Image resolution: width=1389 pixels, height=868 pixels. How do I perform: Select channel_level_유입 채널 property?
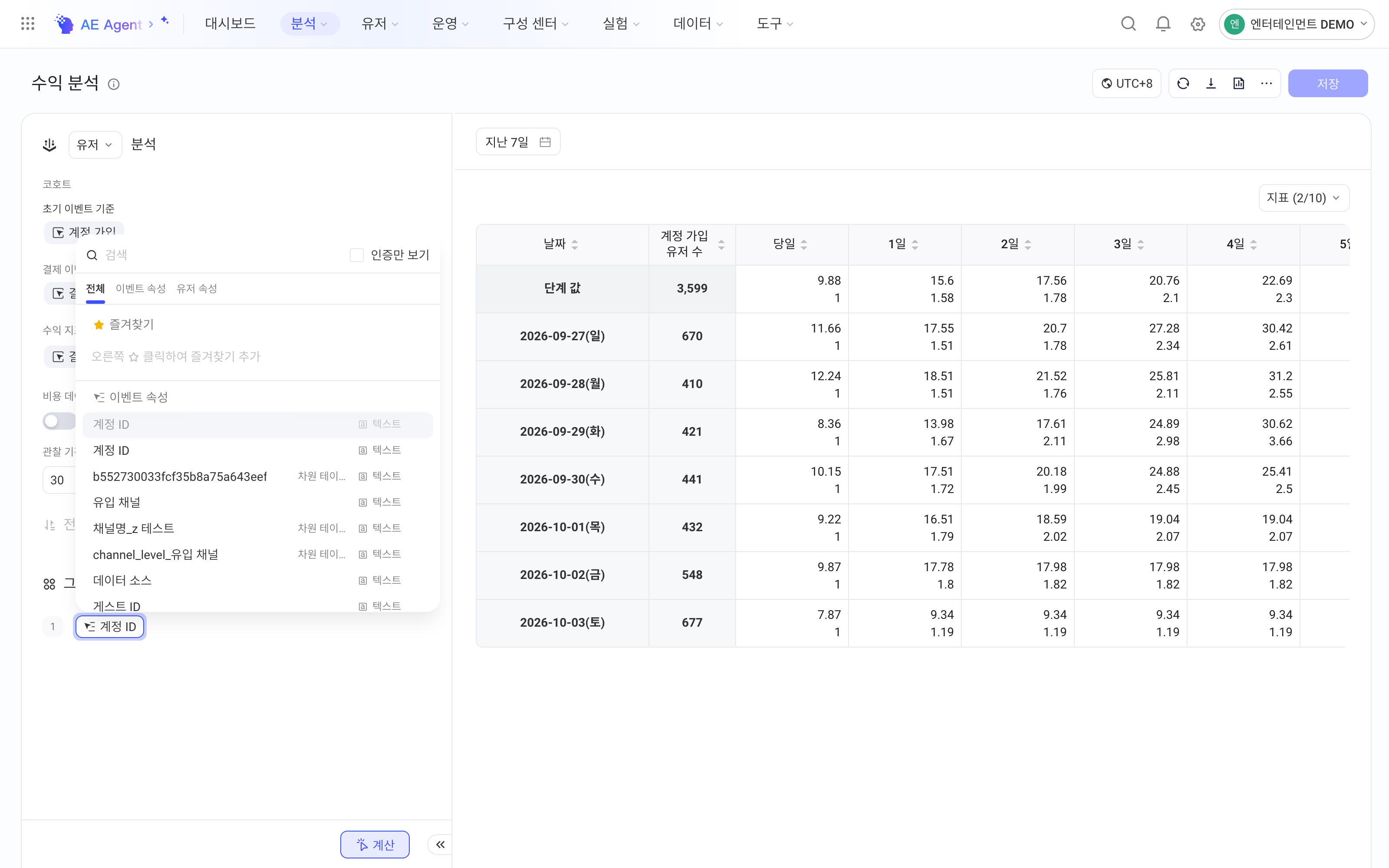click(x=257, y=555)
